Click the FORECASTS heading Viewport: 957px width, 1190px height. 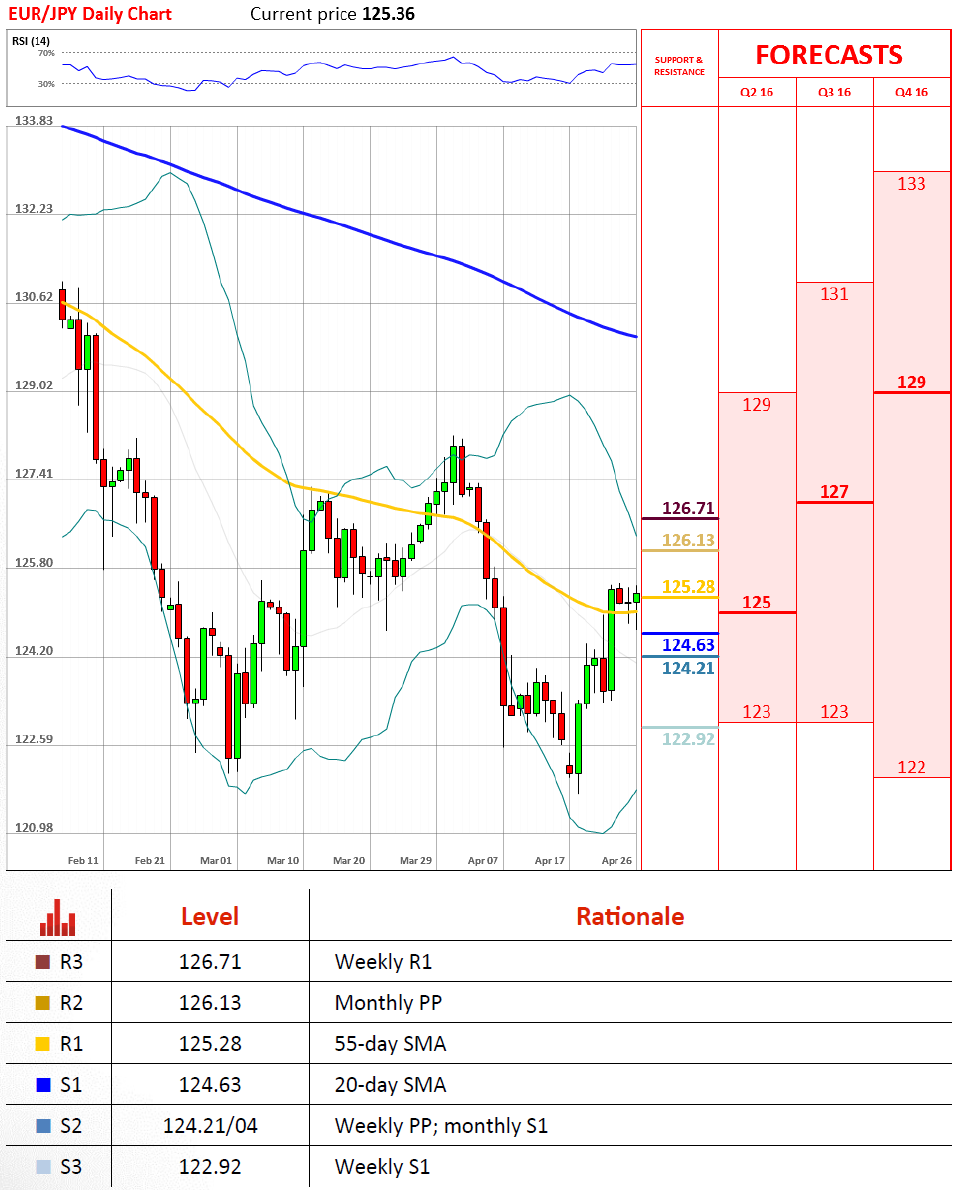point(829,55)
